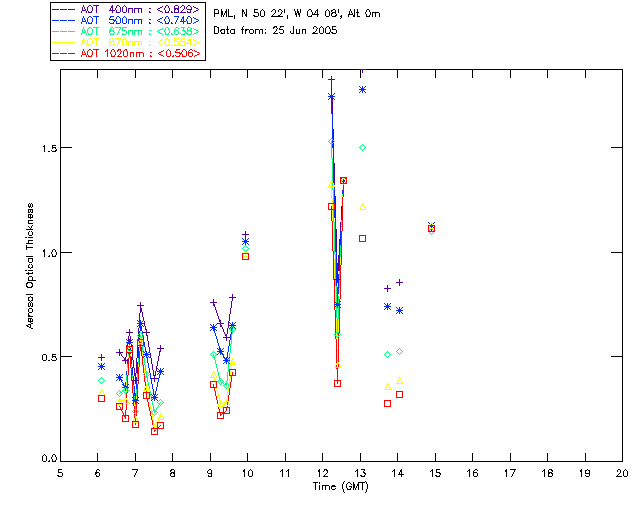Click y-axis tick label 0.0
This screenshot has width=640, height=512.
(x=49, y=459)
